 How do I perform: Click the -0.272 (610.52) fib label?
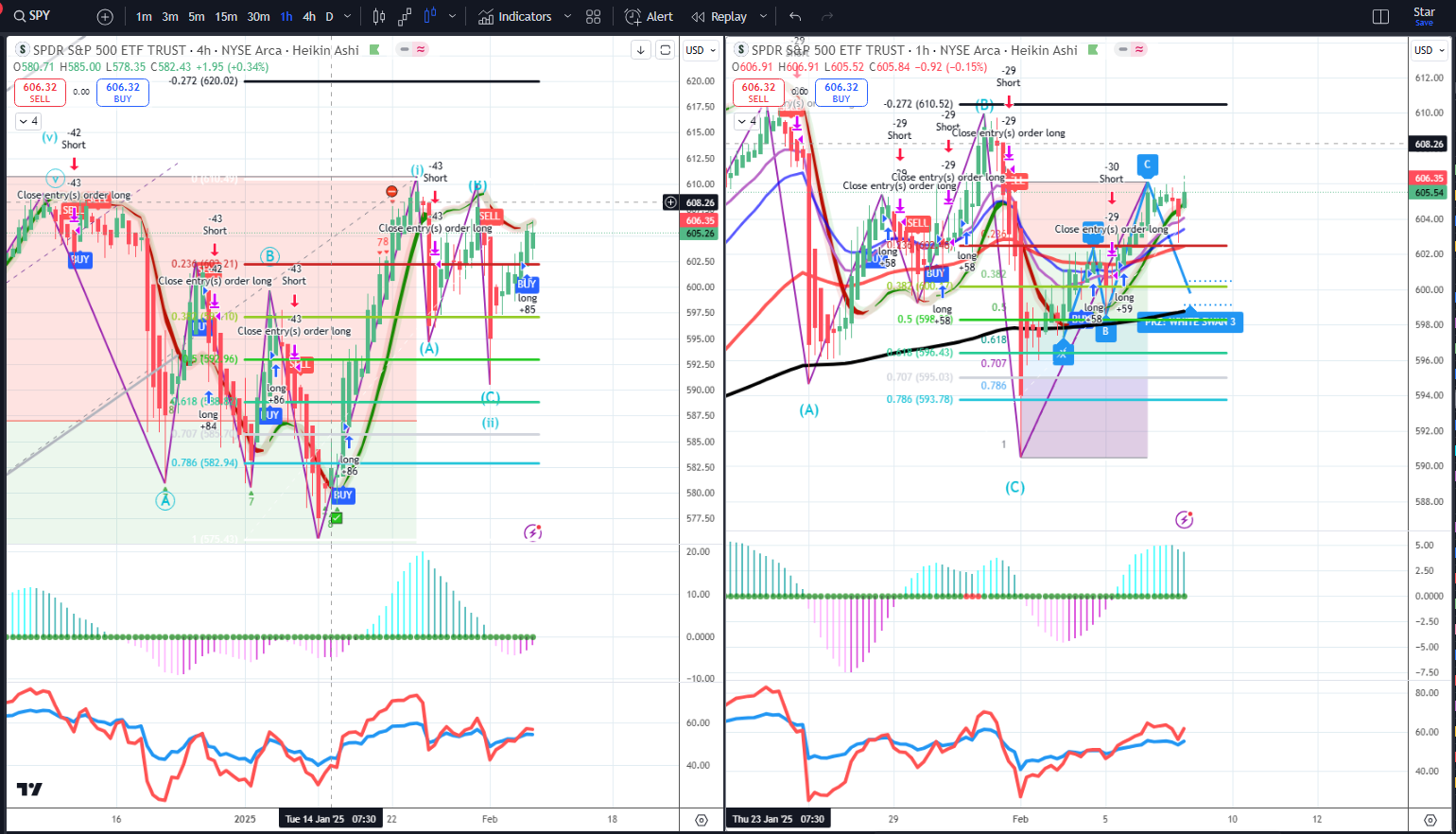[918, 104]
